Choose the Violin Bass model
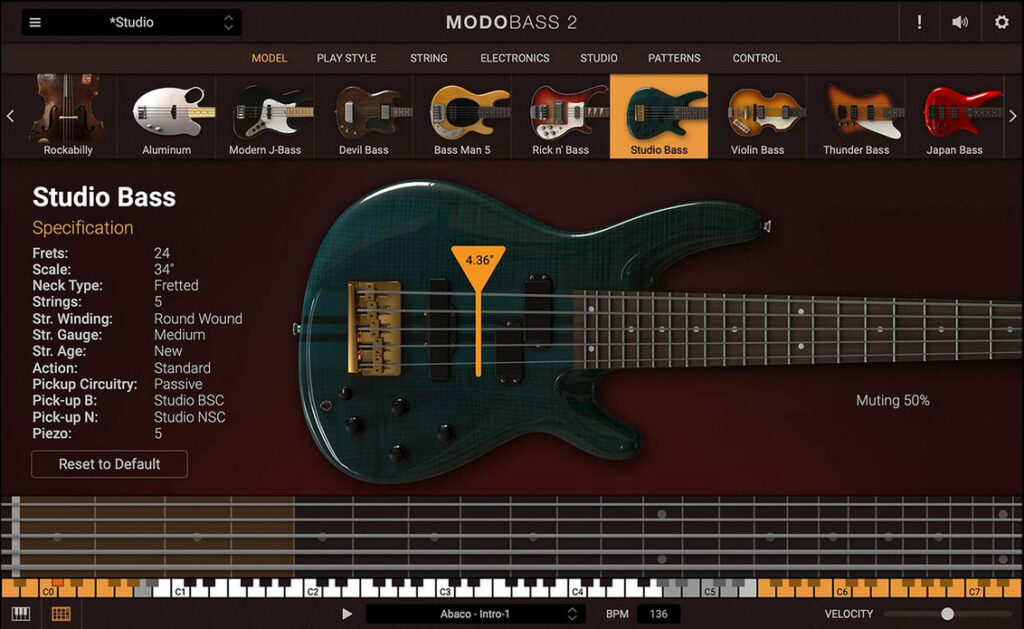1024x629 pixels. pos(758,116)
